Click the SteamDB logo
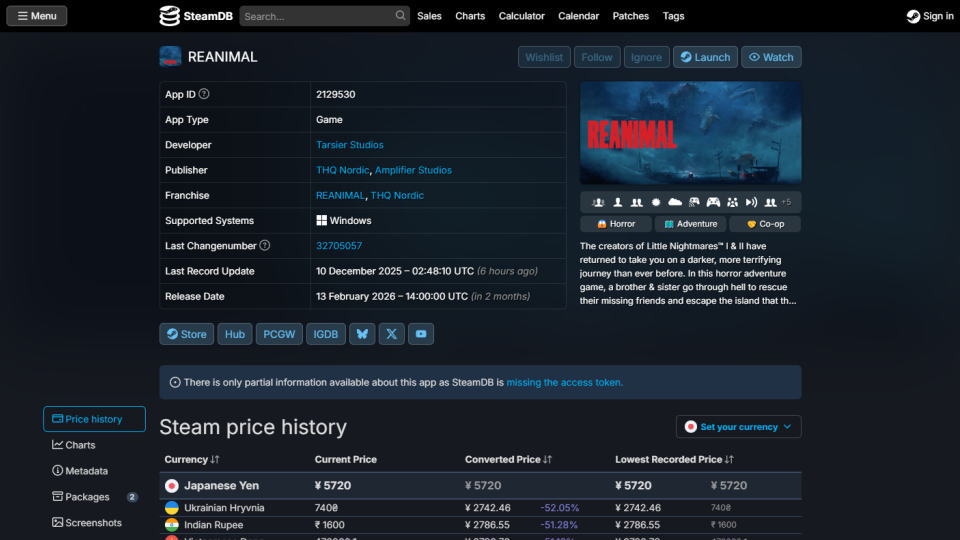960x540 pixels. coord(196,16)
